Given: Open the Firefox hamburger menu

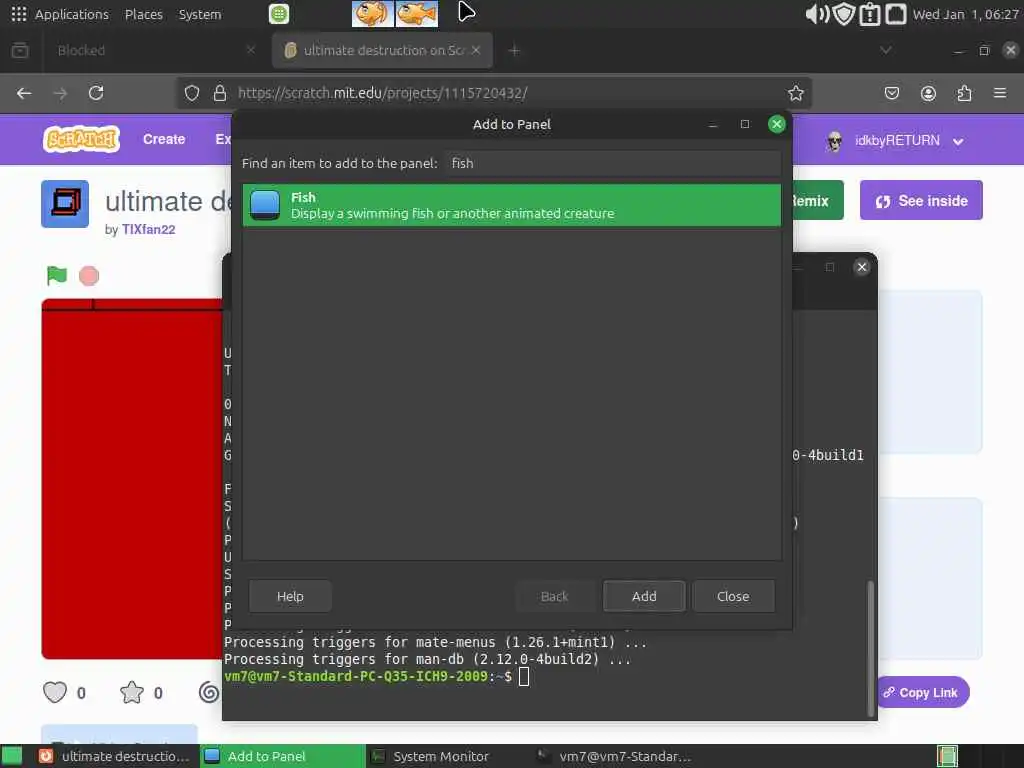Looking at the screenshot, I should coord(1000,93).
